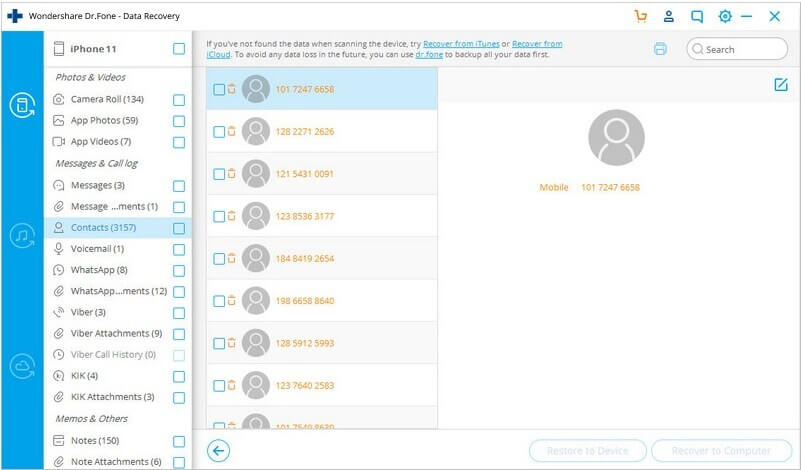Select the iTunes music recovery sidebar icon
The width and height of the screenshot is (801, 470).
click(x=22, y=236)
